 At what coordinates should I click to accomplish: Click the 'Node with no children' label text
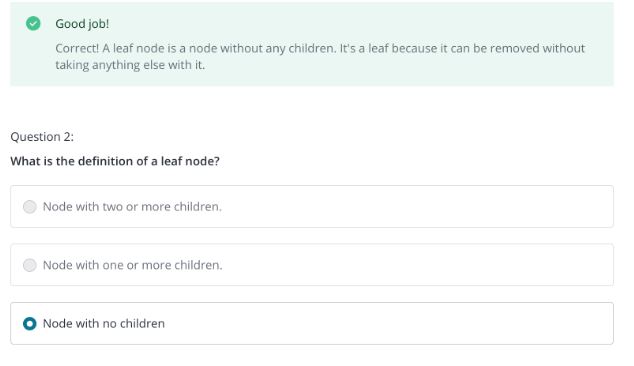(104, 324)
